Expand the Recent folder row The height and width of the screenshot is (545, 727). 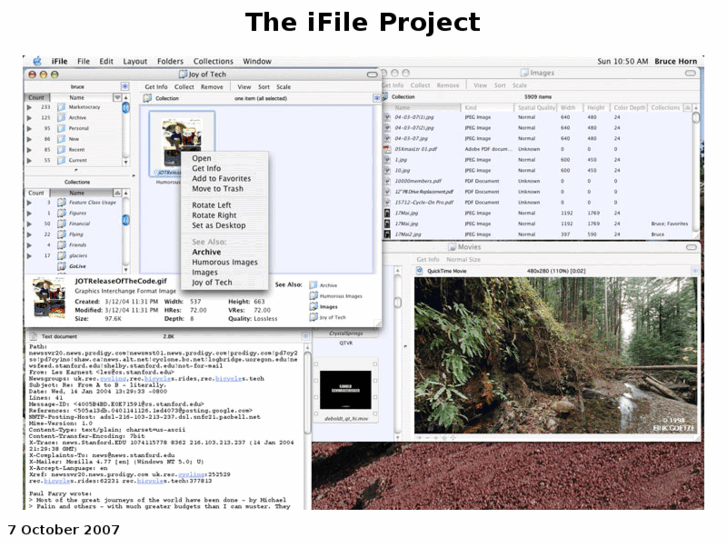click(x=30, y=150)
